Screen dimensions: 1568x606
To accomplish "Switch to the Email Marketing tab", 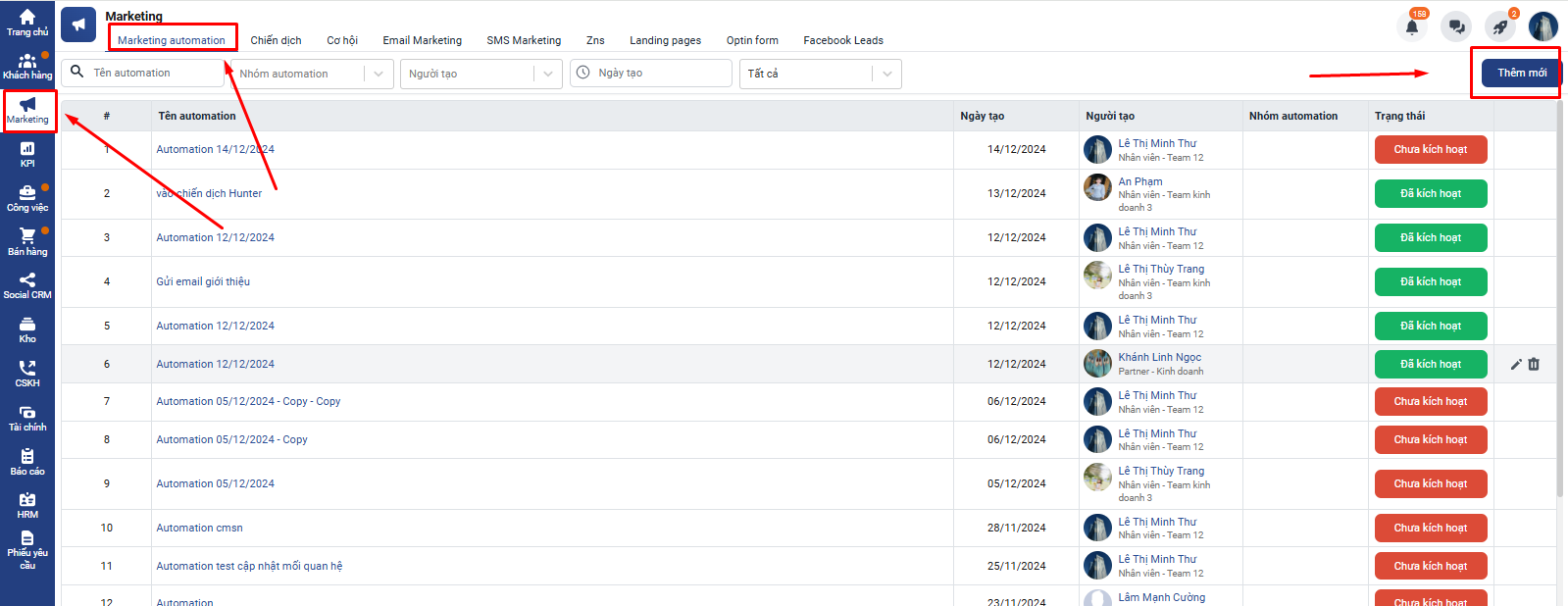I will (x=422, y=40).
